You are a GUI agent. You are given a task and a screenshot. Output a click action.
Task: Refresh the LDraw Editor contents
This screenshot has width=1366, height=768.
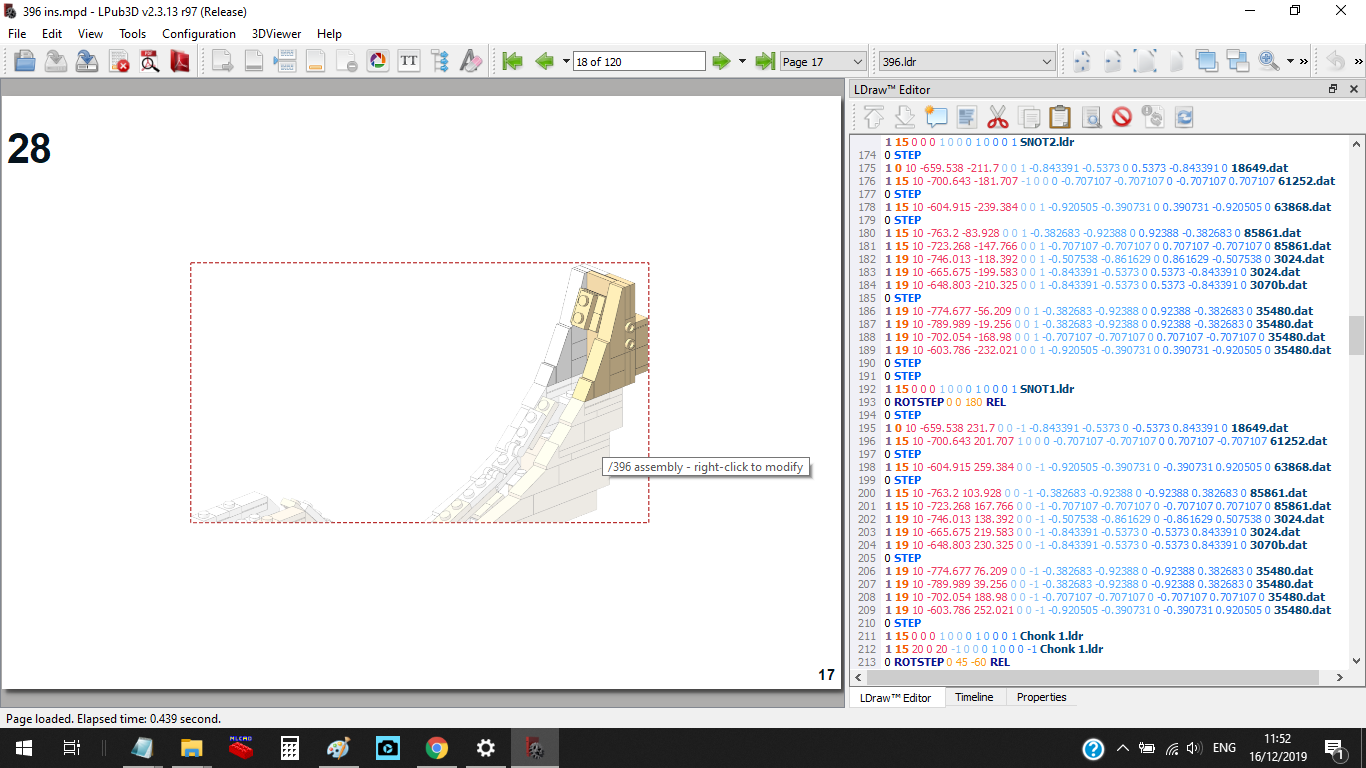point(1184,117)
